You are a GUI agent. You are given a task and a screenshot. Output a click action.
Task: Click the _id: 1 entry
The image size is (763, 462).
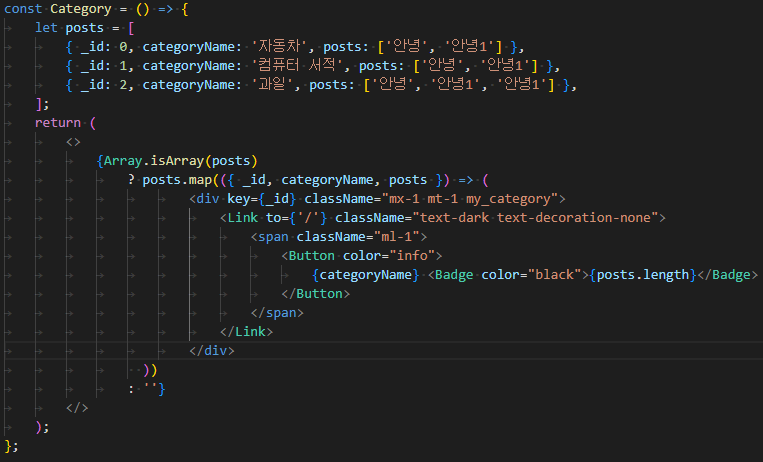pyautogui.click(x=104, y=66)
